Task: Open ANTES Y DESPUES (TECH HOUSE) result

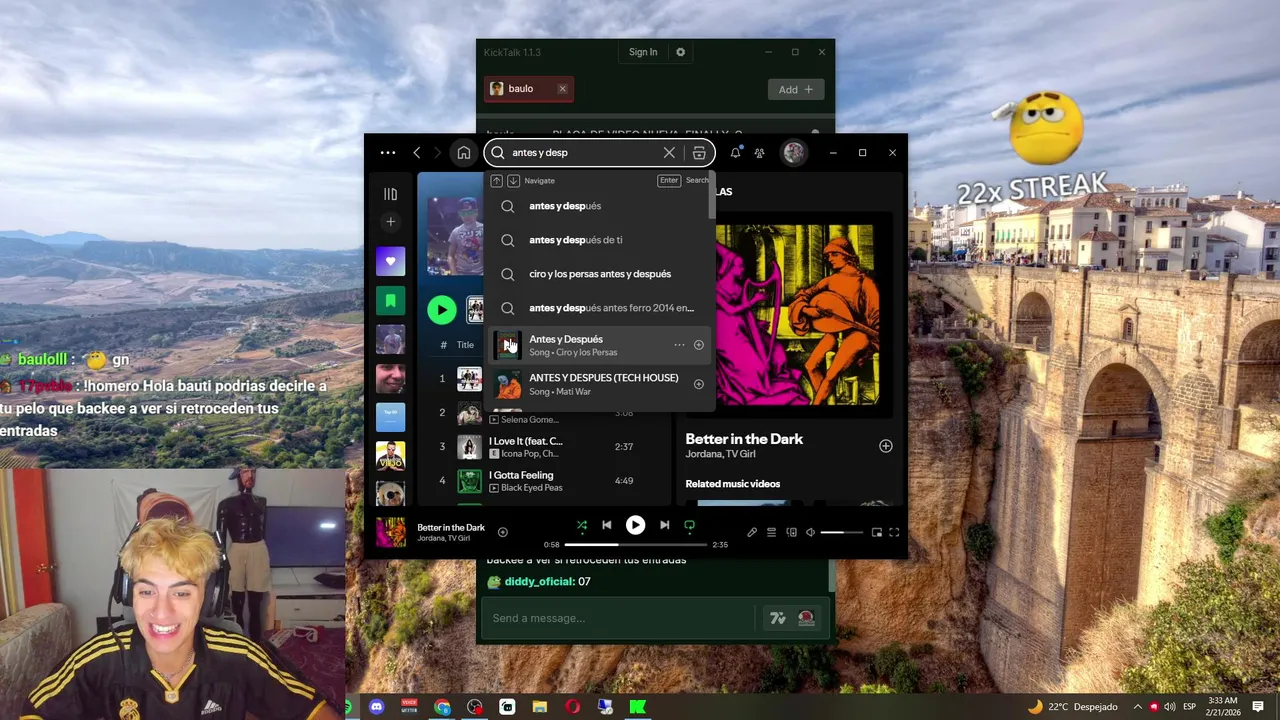Action: (x=600, y=384)
